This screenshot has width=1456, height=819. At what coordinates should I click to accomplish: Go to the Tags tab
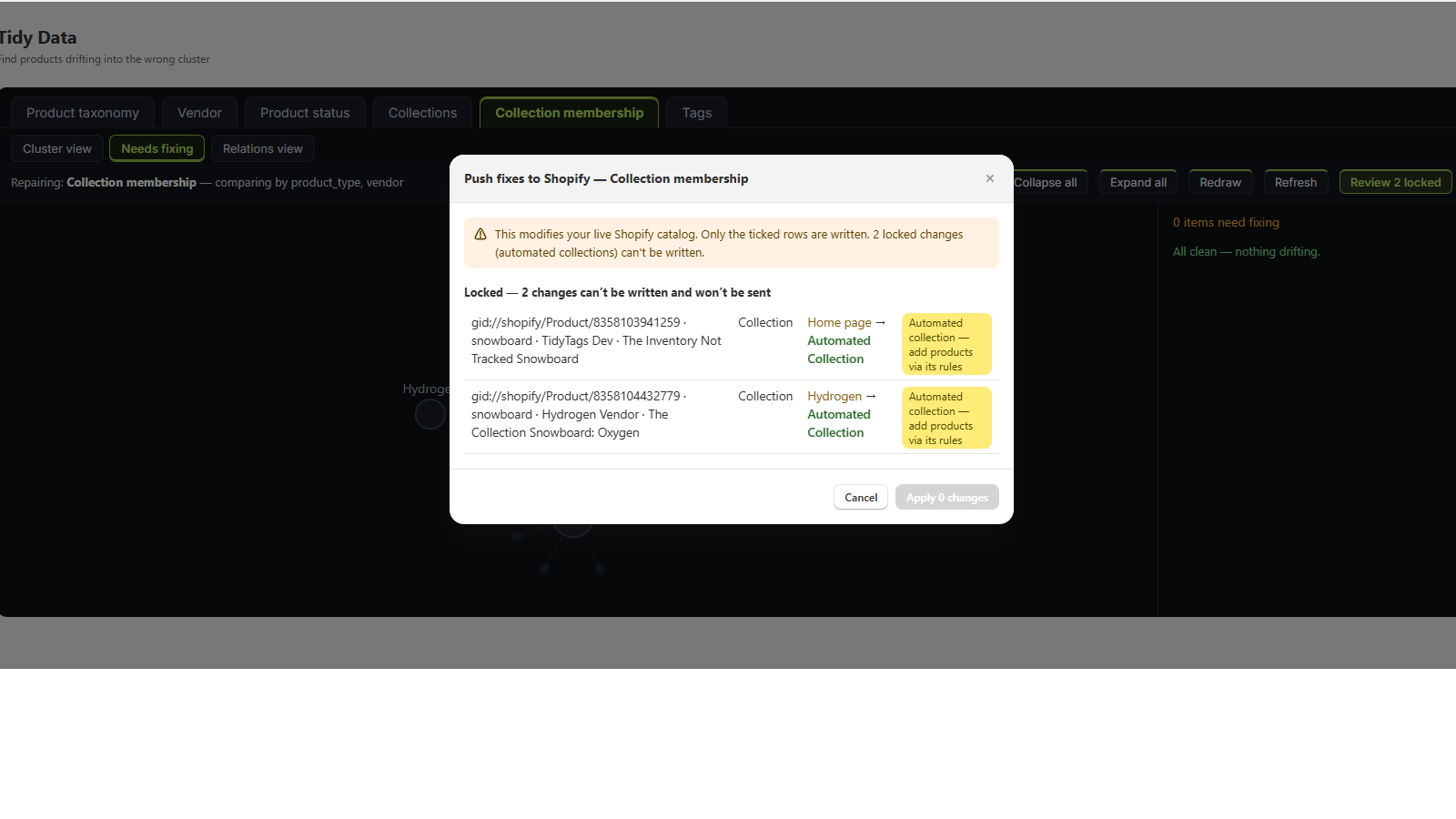[697, 113]
